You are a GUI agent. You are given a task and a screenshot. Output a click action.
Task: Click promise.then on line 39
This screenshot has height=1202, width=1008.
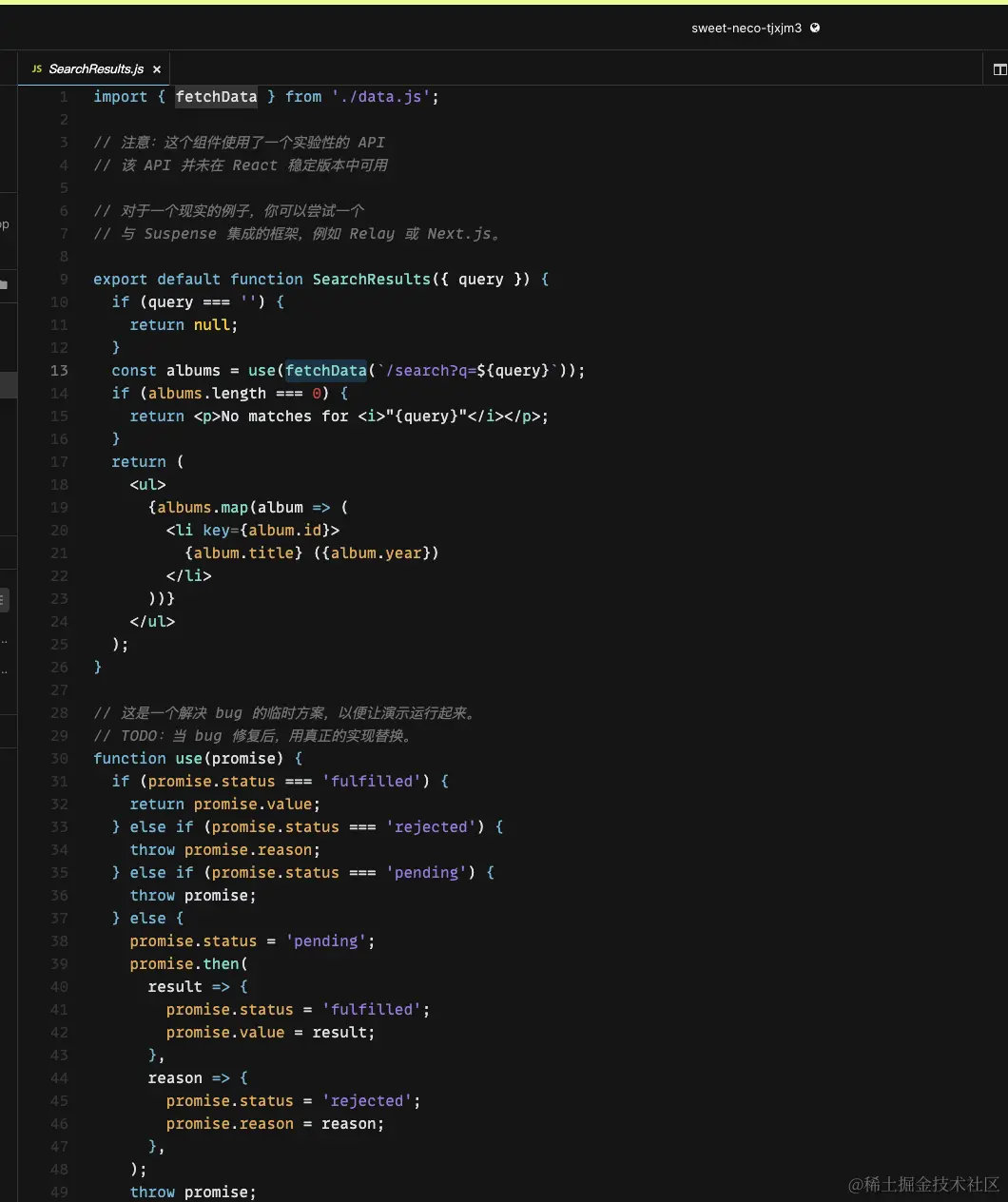(184, 964)
